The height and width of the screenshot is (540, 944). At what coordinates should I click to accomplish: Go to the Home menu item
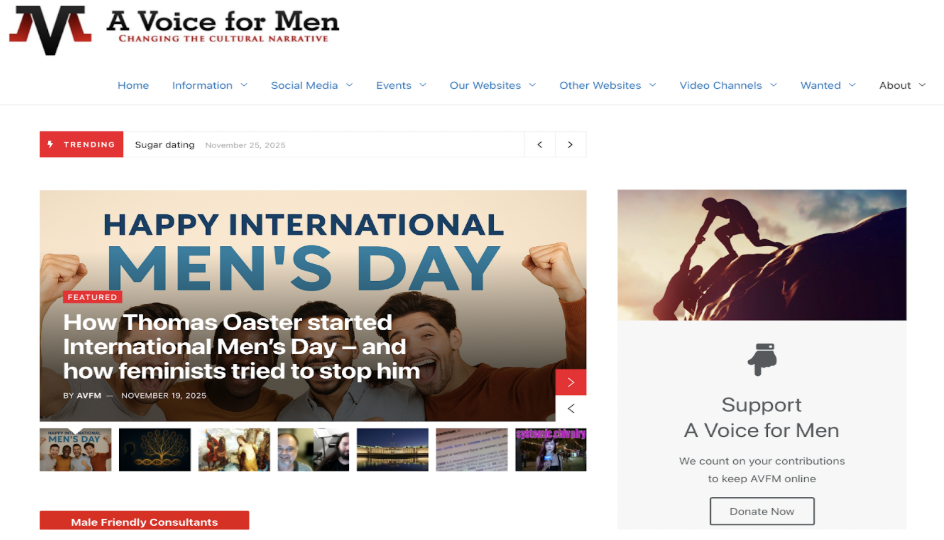click(133, 86)
